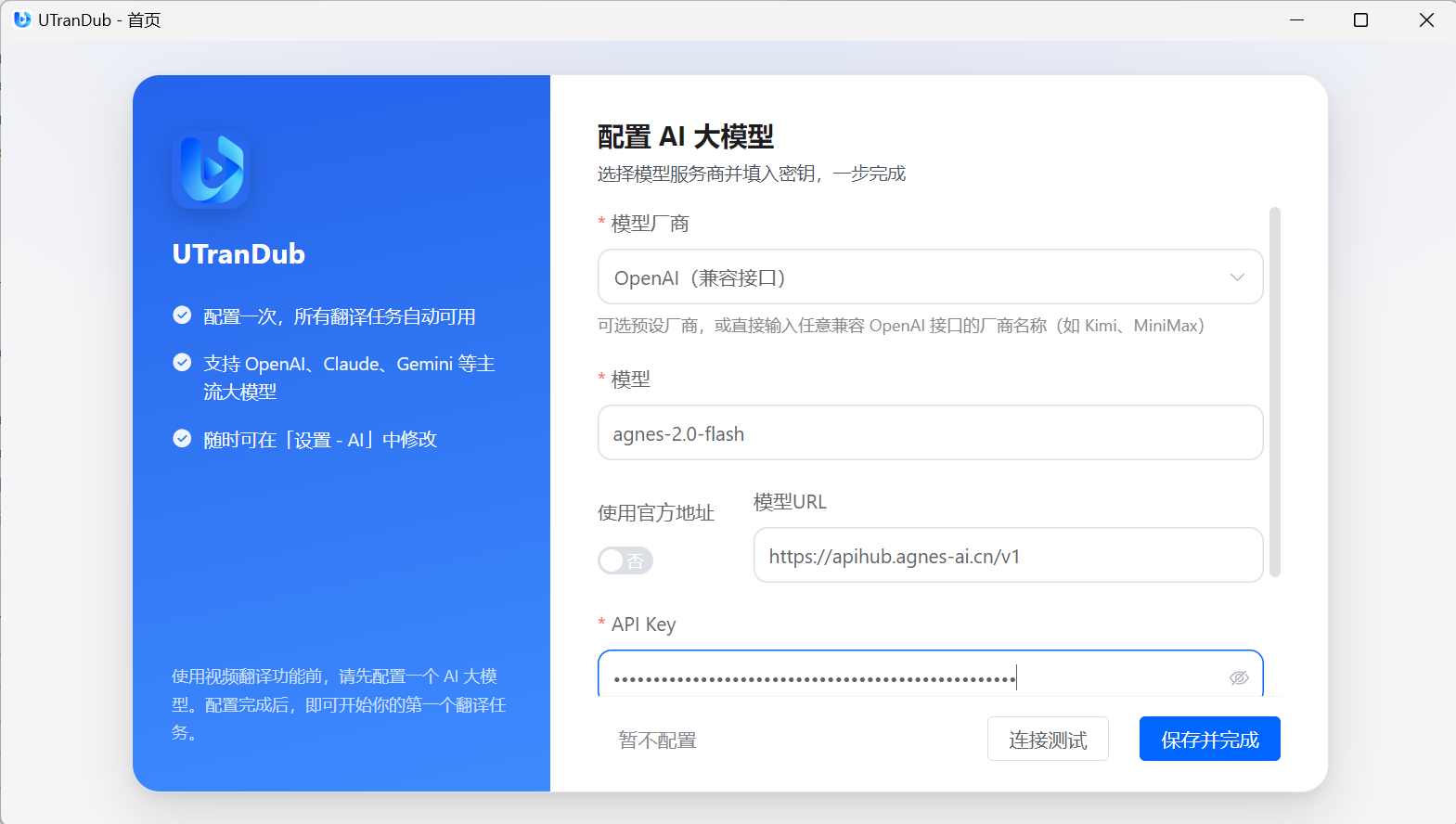The image size is (1456, 824).
Task: Click checkmark icon beside 随时可在 设置 line
Action: click(182, 439)
